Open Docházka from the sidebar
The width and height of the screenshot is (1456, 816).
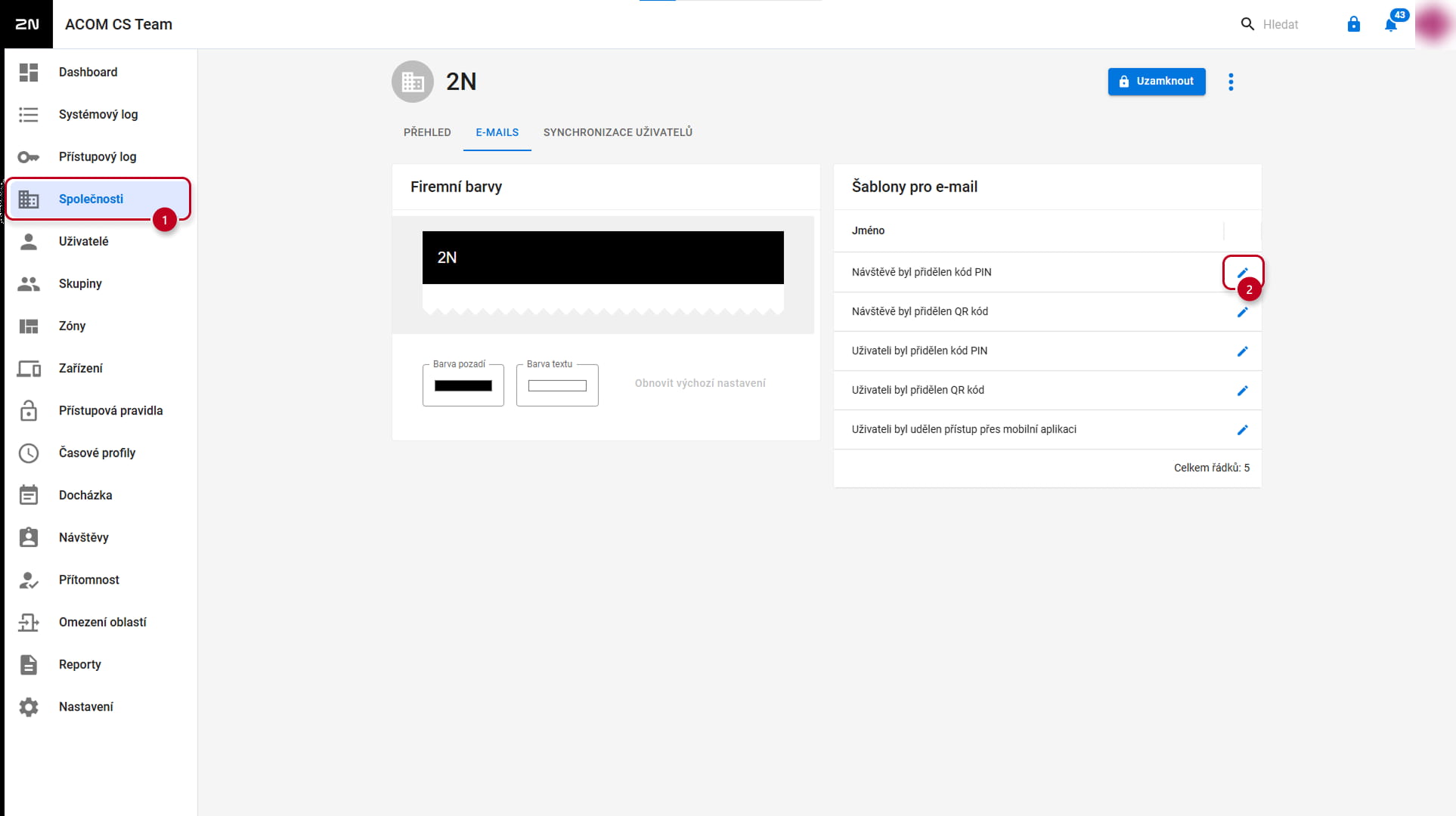click(85, 496)
